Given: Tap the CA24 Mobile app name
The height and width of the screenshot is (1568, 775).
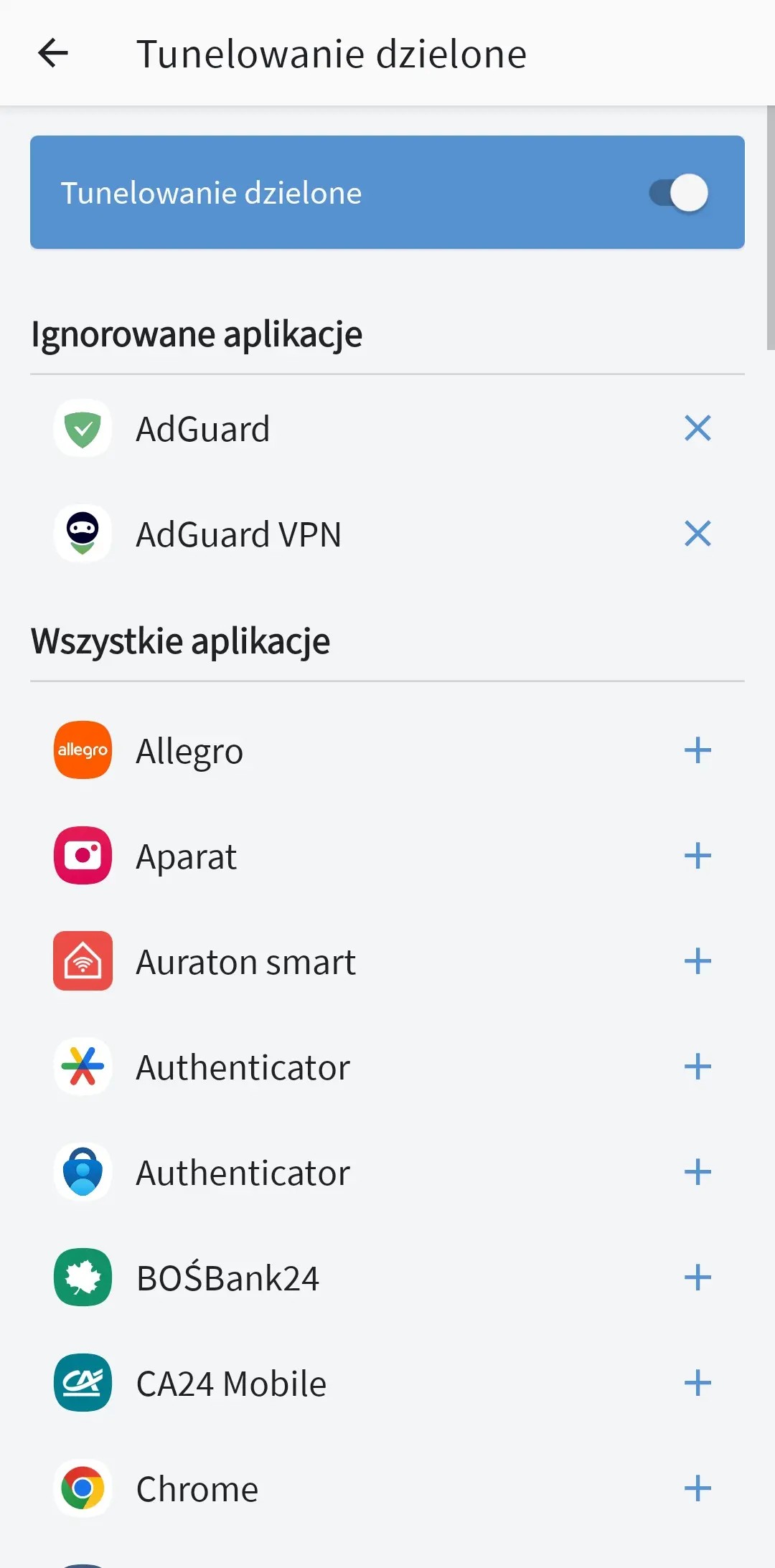Looking at the screenshot, I should point(231,1384).
